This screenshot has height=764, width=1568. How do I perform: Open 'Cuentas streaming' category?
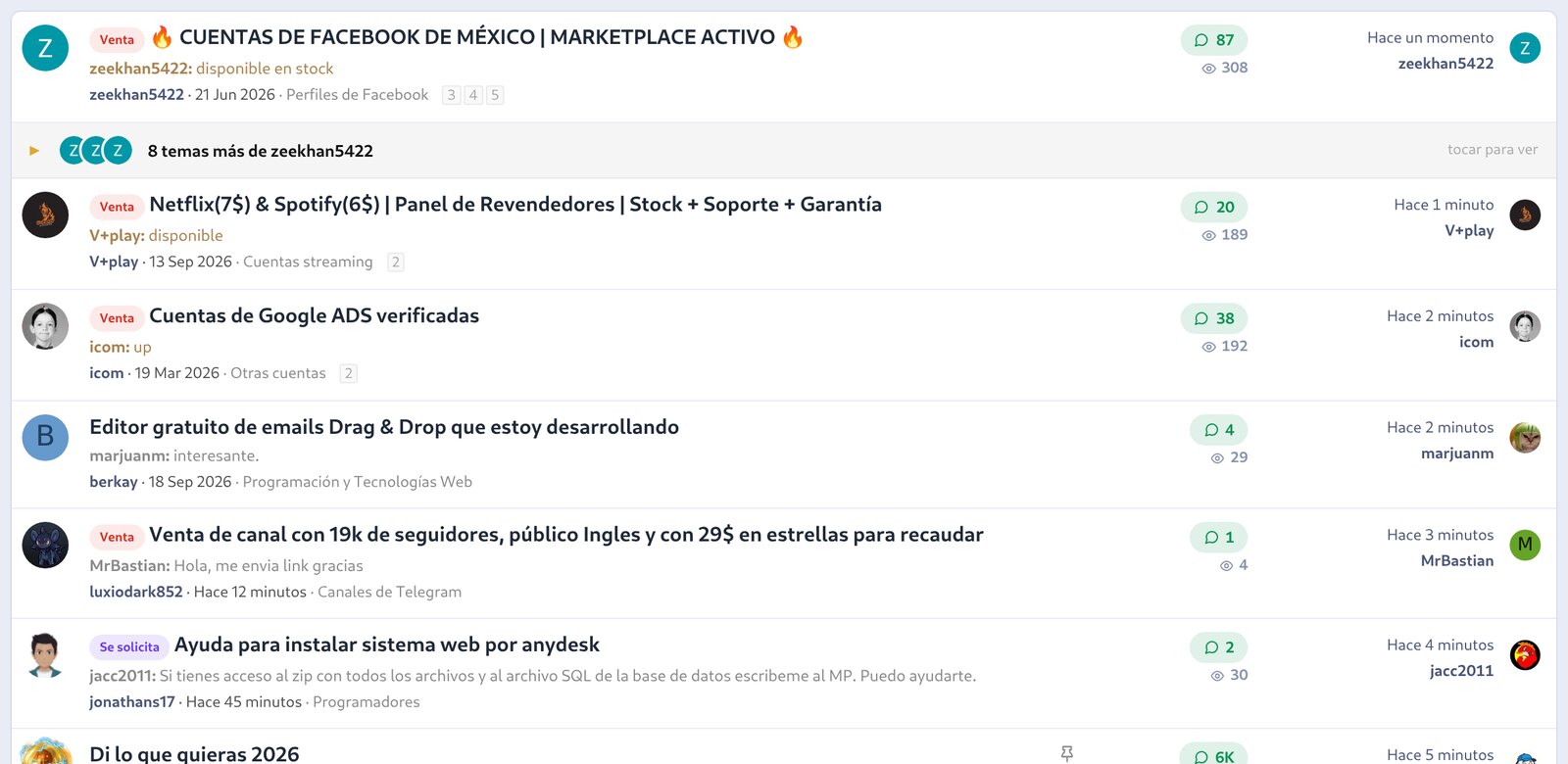pyautogui.click(x=308, y=262)
